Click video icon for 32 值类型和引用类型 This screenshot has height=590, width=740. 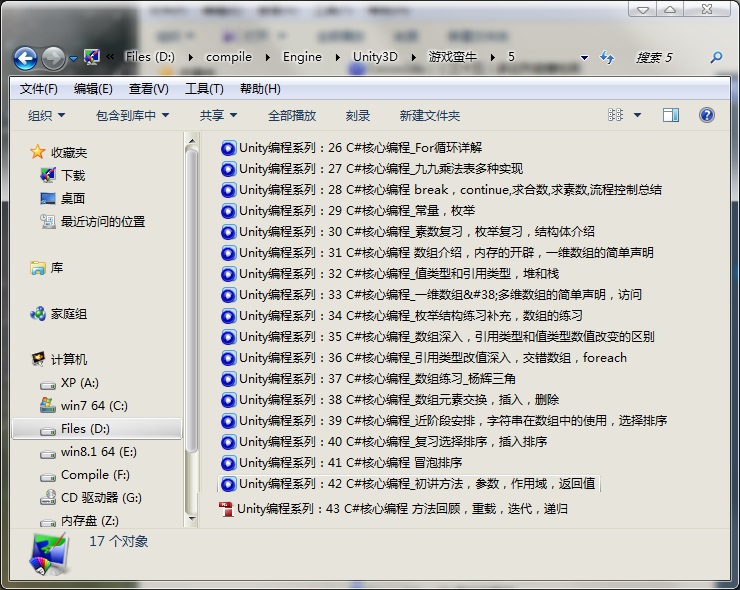[x=228, y=274]
